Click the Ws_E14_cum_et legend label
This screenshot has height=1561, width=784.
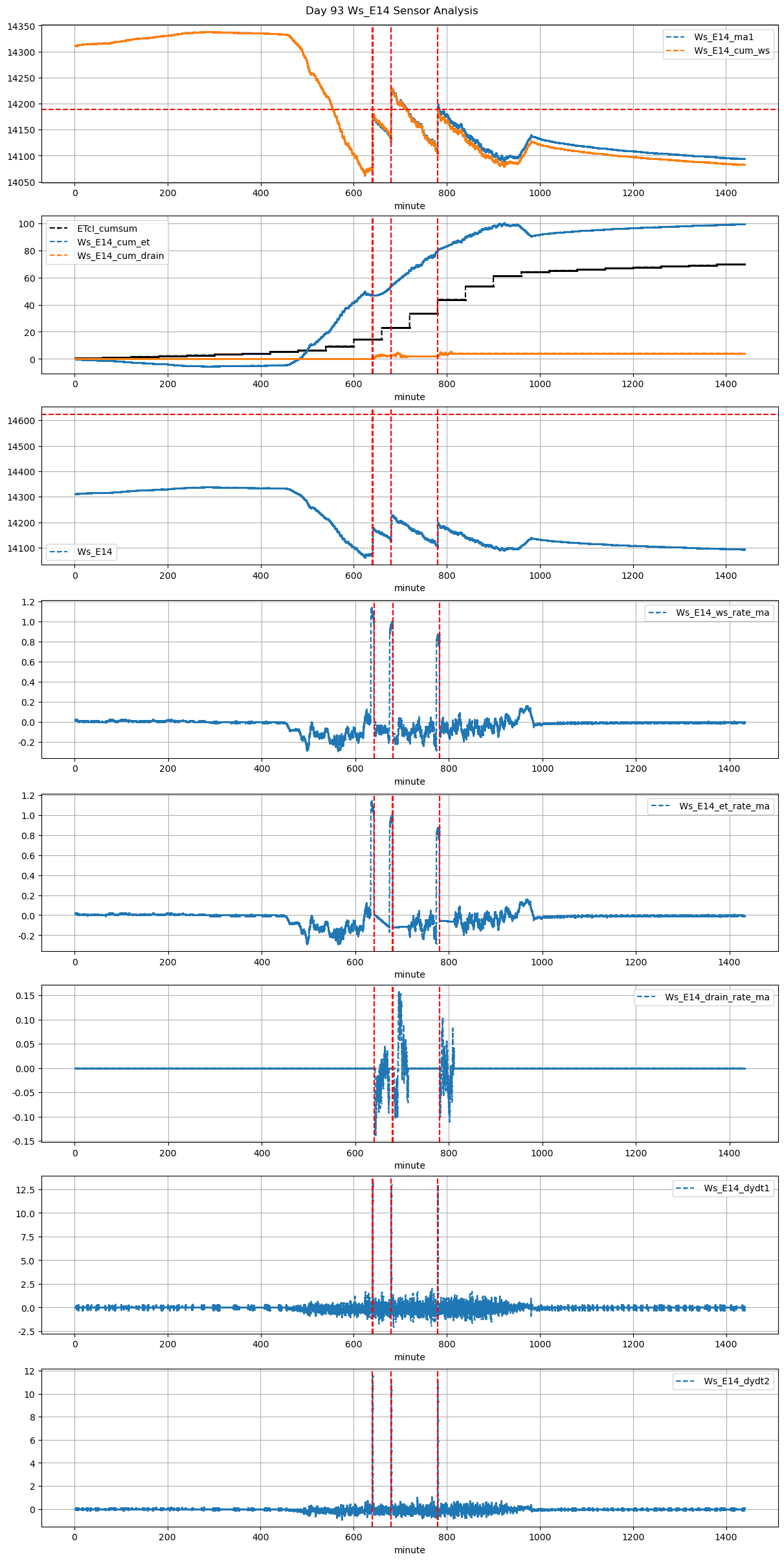pyautogui.click(x=113, y=242)
